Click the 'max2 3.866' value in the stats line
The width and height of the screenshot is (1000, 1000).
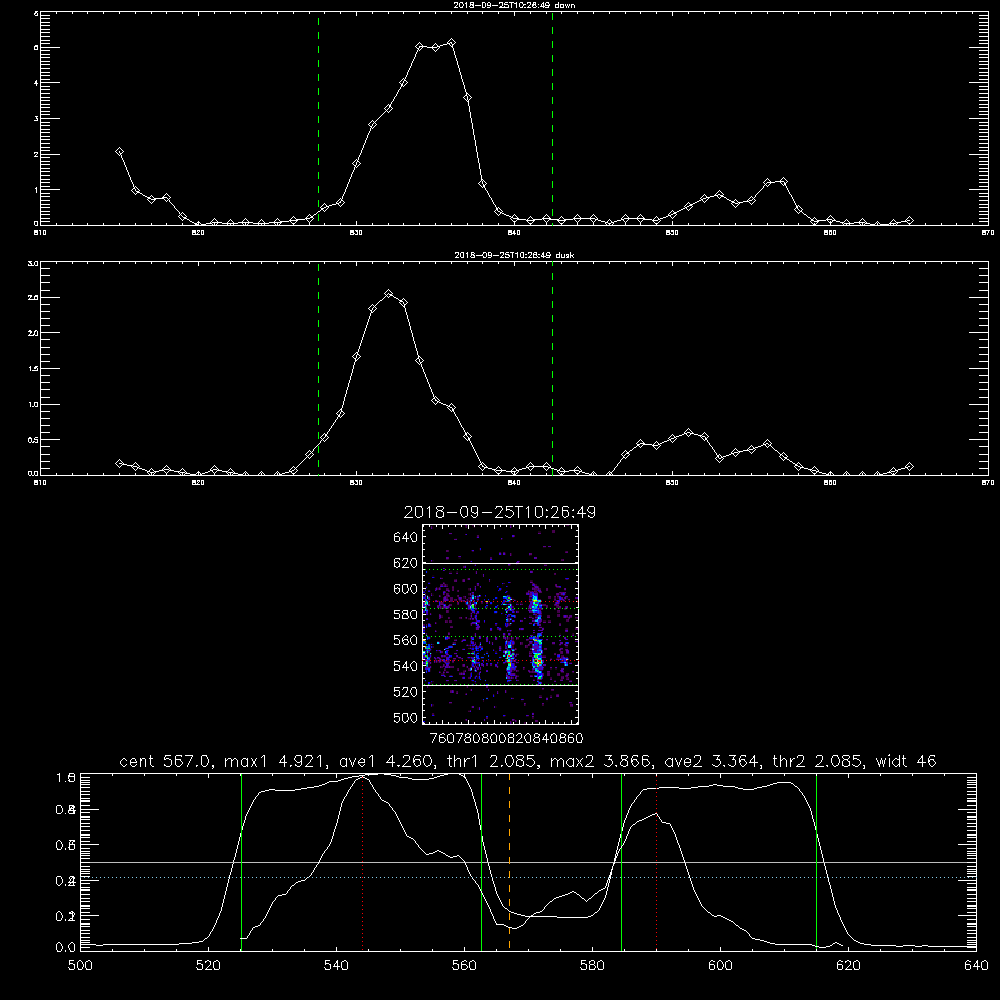(600, 761)
